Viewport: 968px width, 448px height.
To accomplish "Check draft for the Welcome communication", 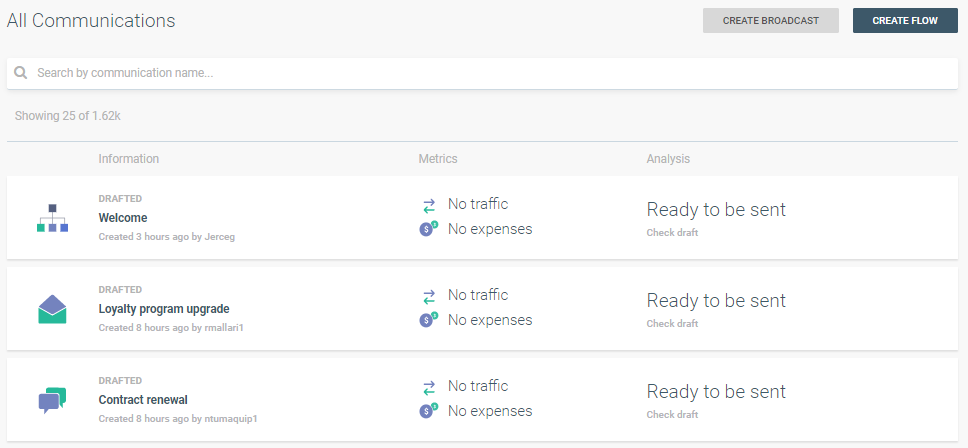I will click(672, 233).
